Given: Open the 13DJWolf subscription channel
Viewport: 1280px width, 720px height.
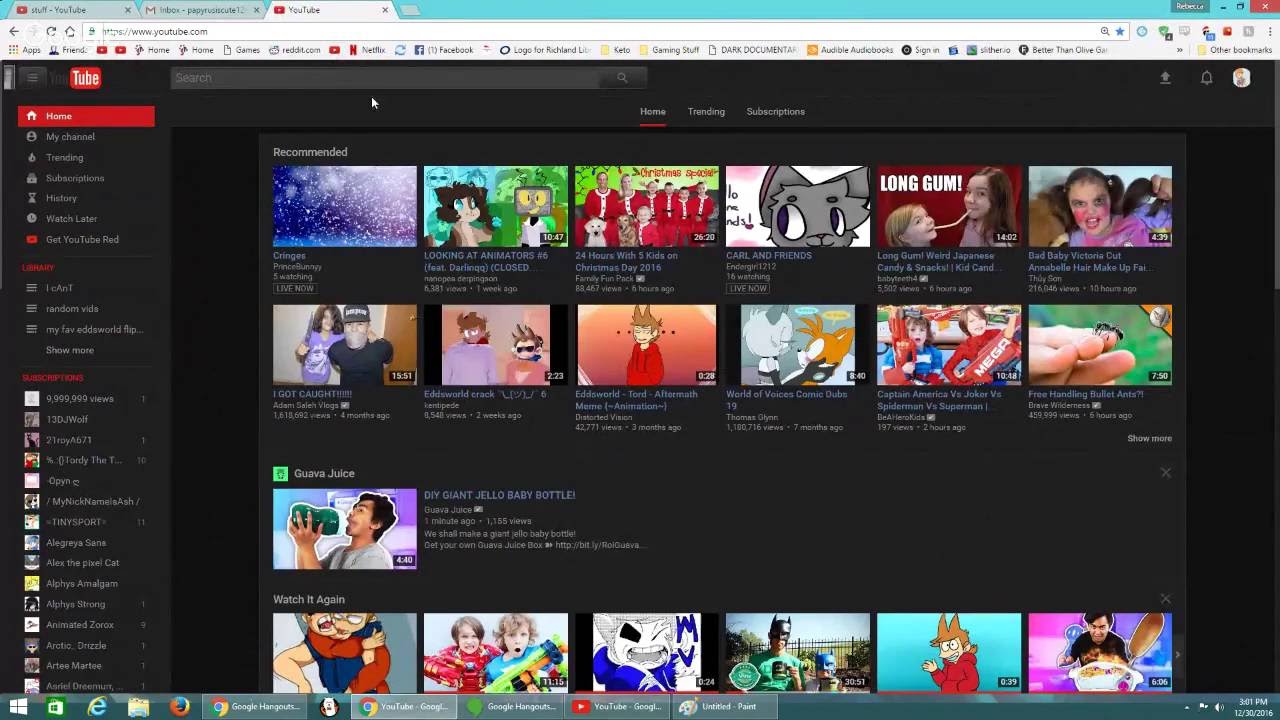Looking at the screenshot, I should 67,419.
